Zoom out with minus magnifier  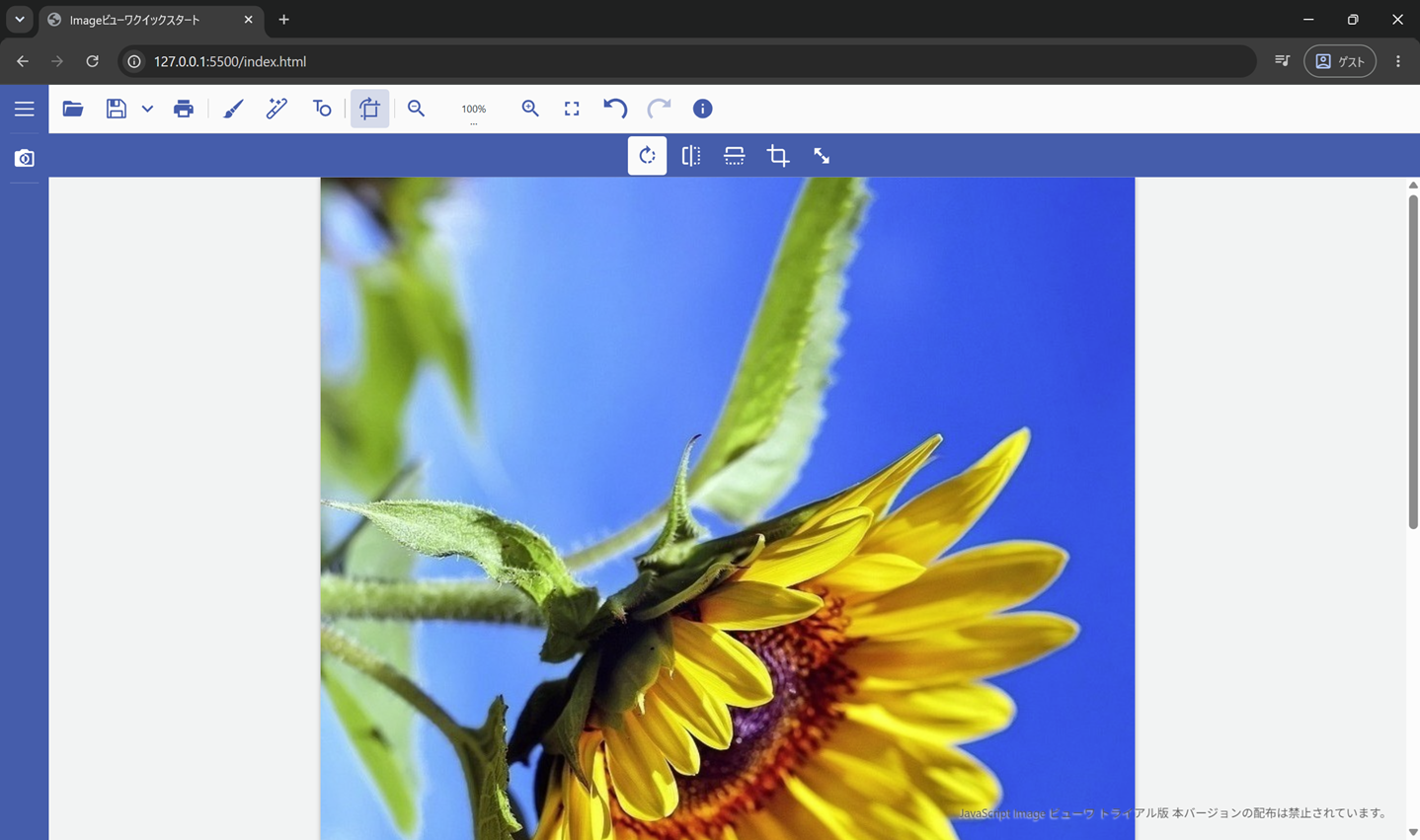tap(417, 109)
